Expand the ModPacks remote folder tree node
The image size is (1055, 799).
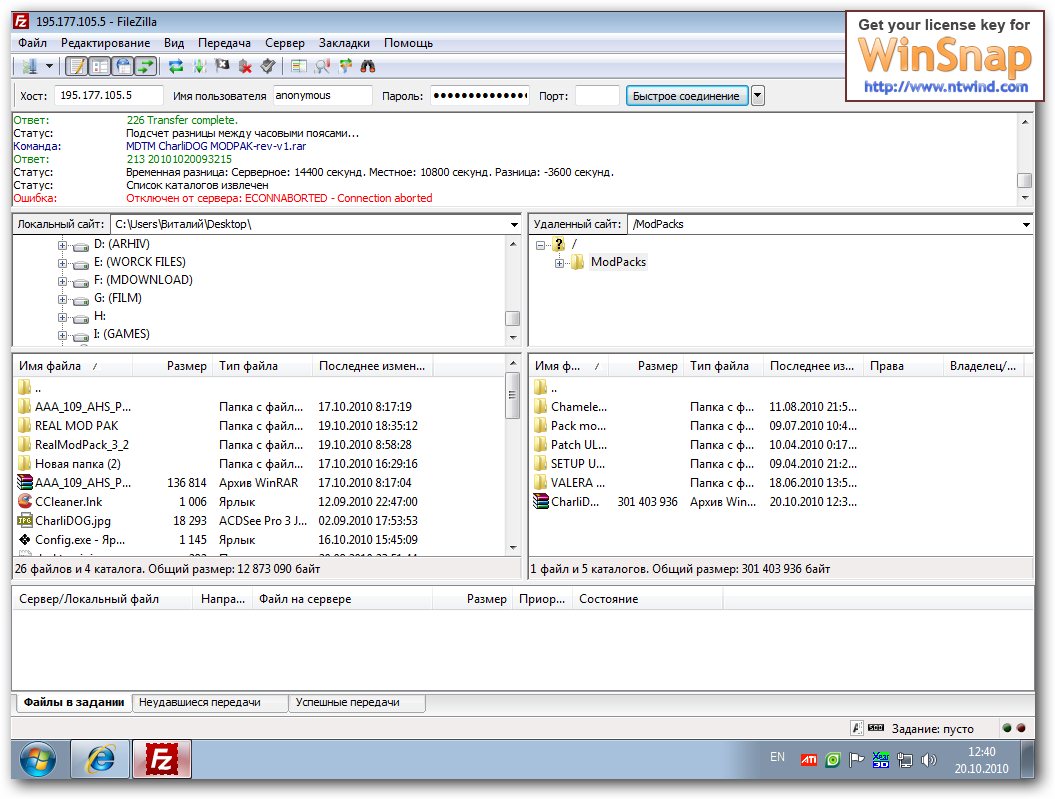pos(560,262)
